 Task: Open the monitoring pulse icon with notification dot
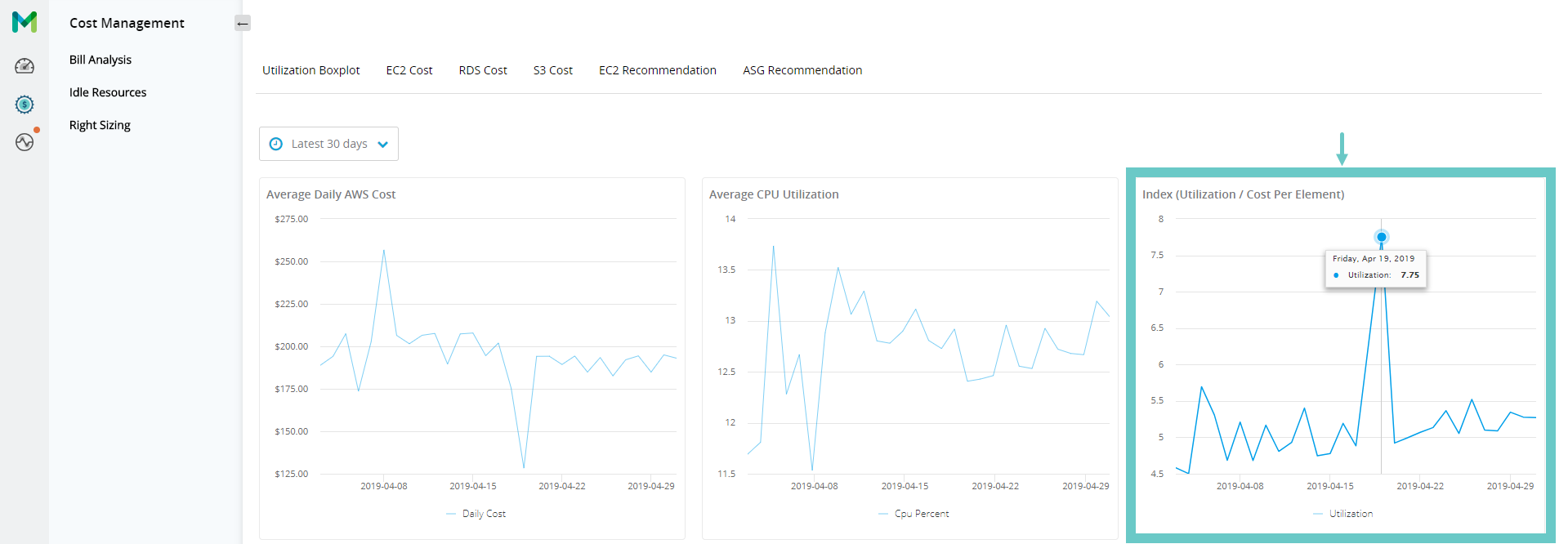25,142
